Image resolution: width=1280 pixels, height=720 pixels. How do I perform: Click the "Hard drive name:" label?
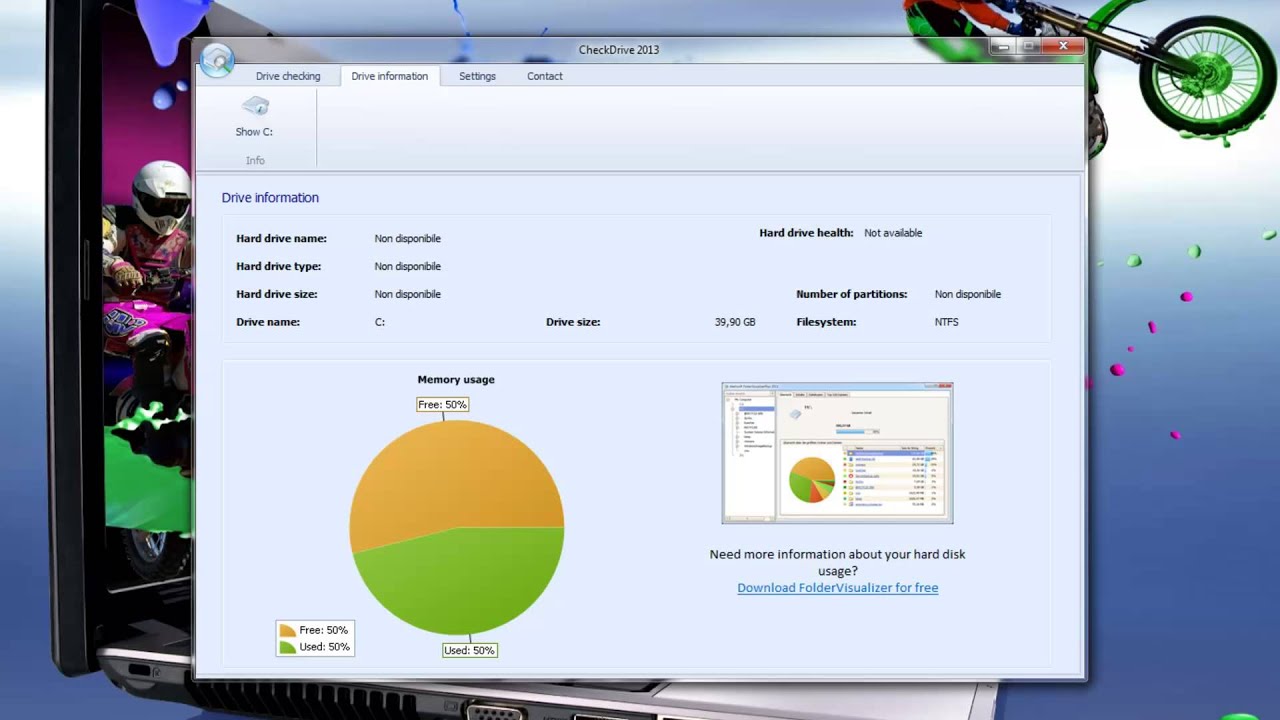(x=282, y=239)
